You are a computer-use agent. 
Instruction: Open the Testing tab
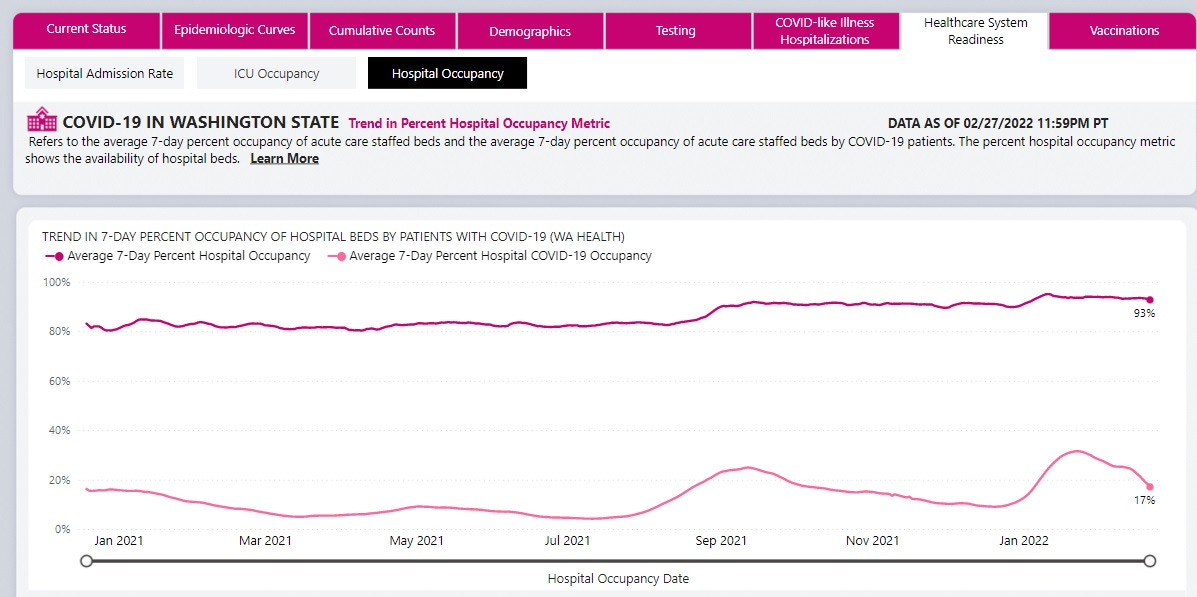[x=676, y=31]
